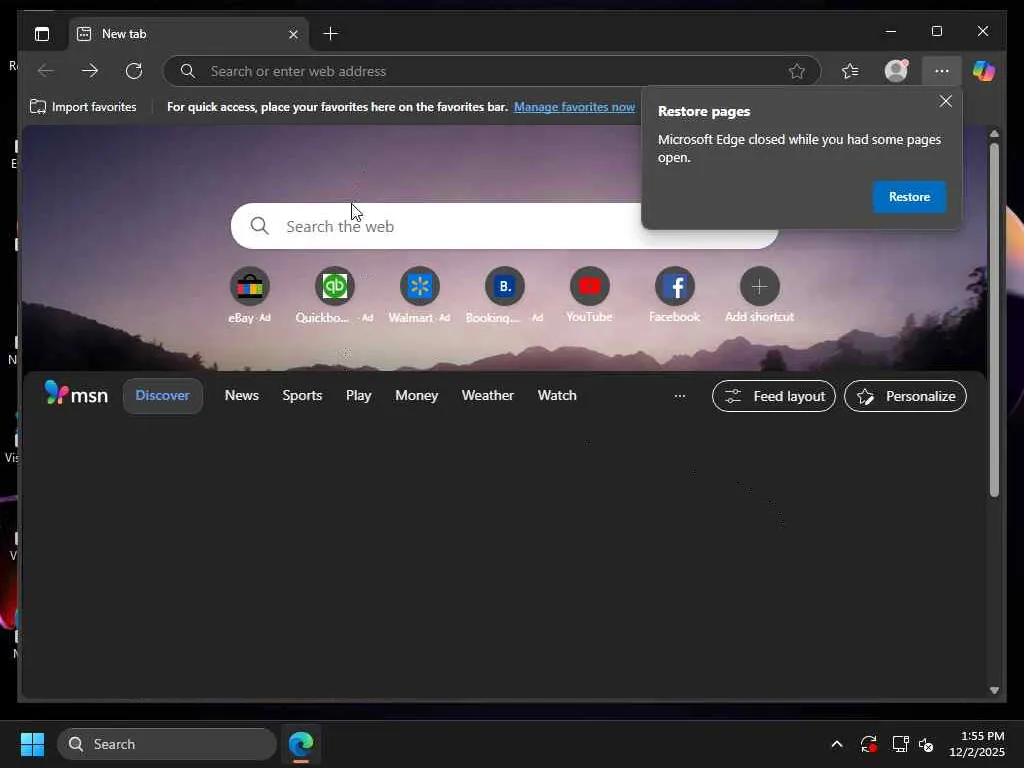The width and height of the screenshot is (1024, 768).
Task: Click the scrollbar up arrow
Action: [994, 133]
